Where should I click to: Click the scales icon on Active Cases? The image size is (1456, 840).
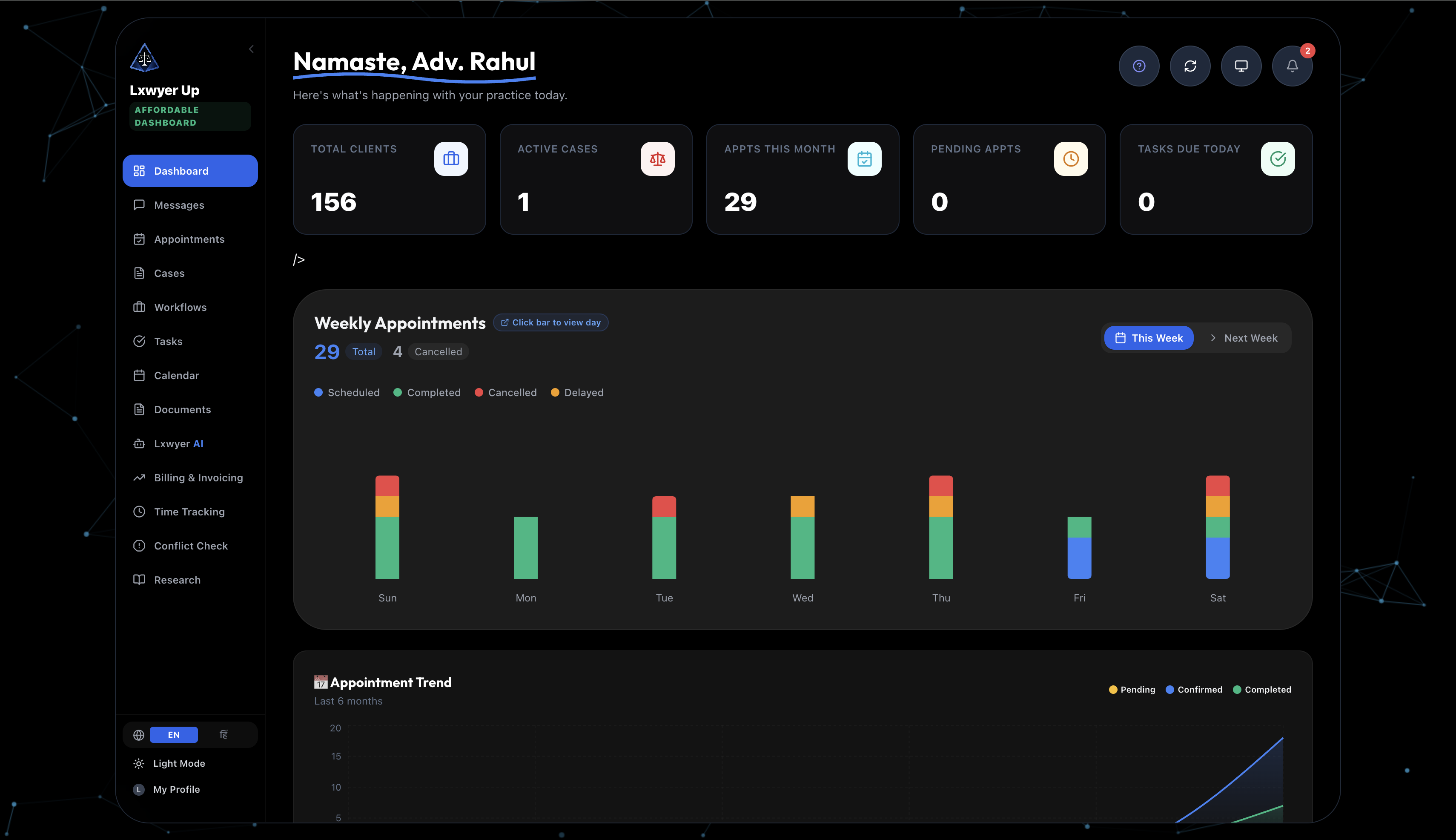tap(657, 158)
